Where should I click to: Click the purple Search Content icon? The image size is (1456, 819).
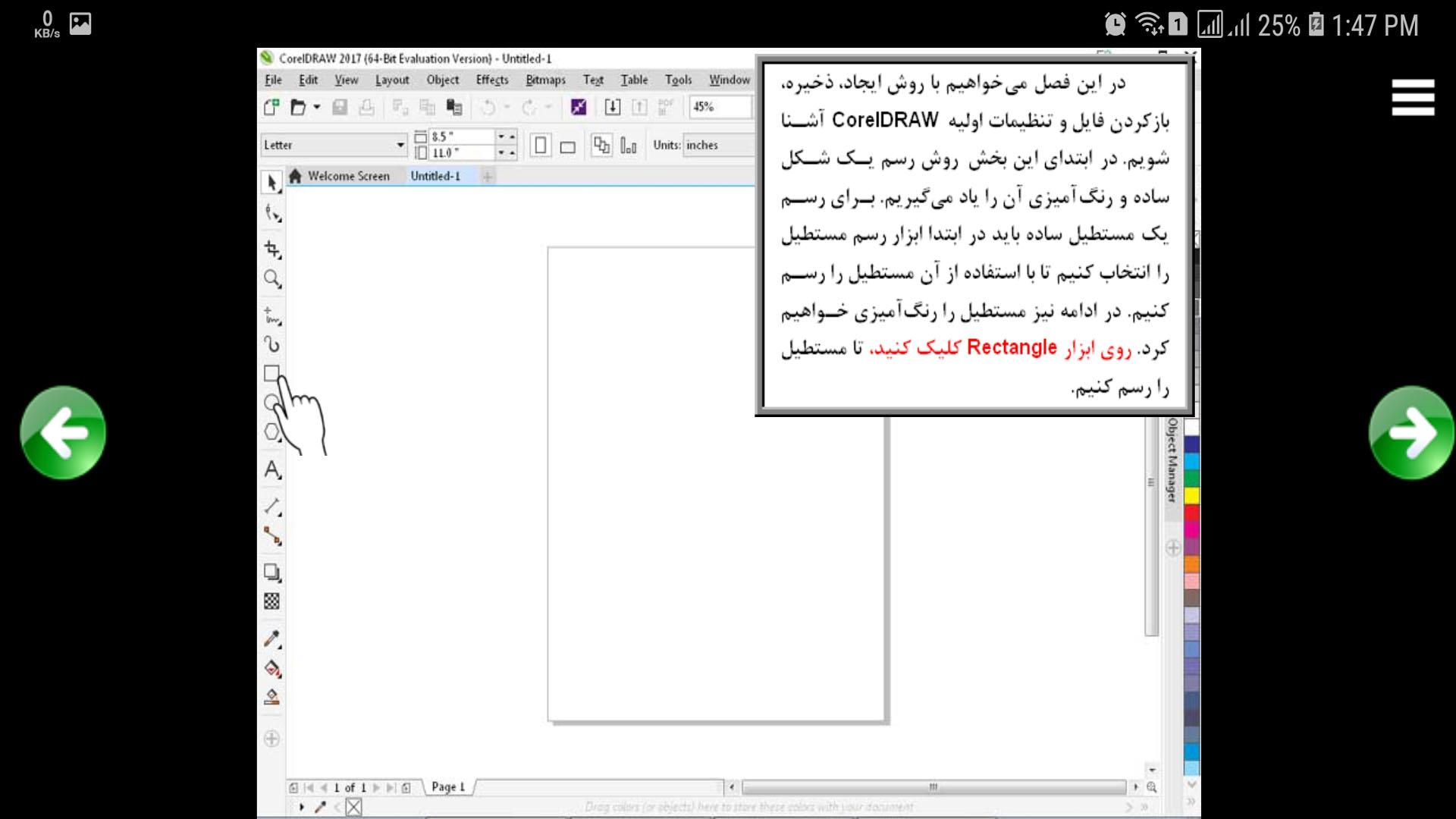pyautogui.click(x=579, y=107)
